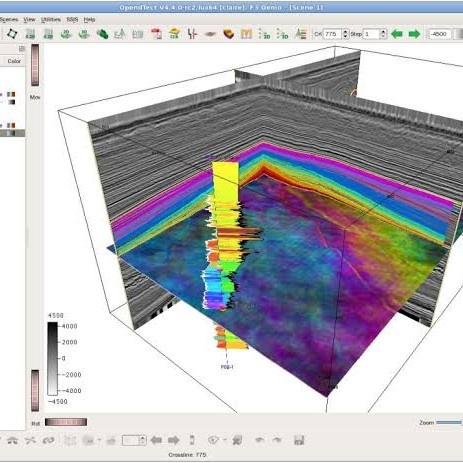Click the Step value field showing 1
This screenshot has width=463, height=463.
coord(371,34)
